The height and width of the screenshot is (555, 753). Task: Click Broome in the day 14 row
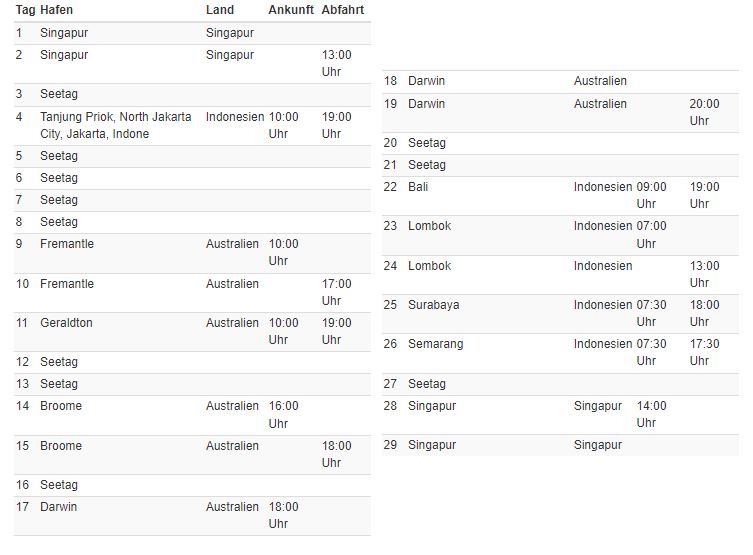point(61,406)
